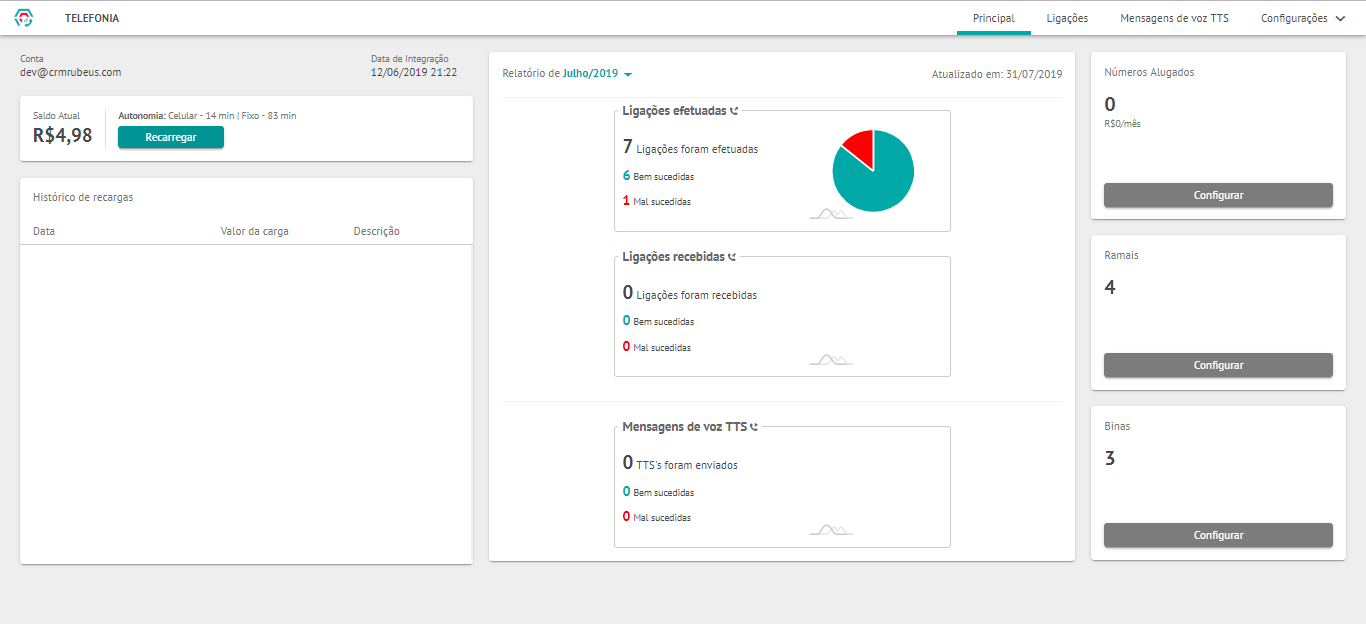
Task: Click Configurar under Binas
Action: click(x=1218, y=535)
